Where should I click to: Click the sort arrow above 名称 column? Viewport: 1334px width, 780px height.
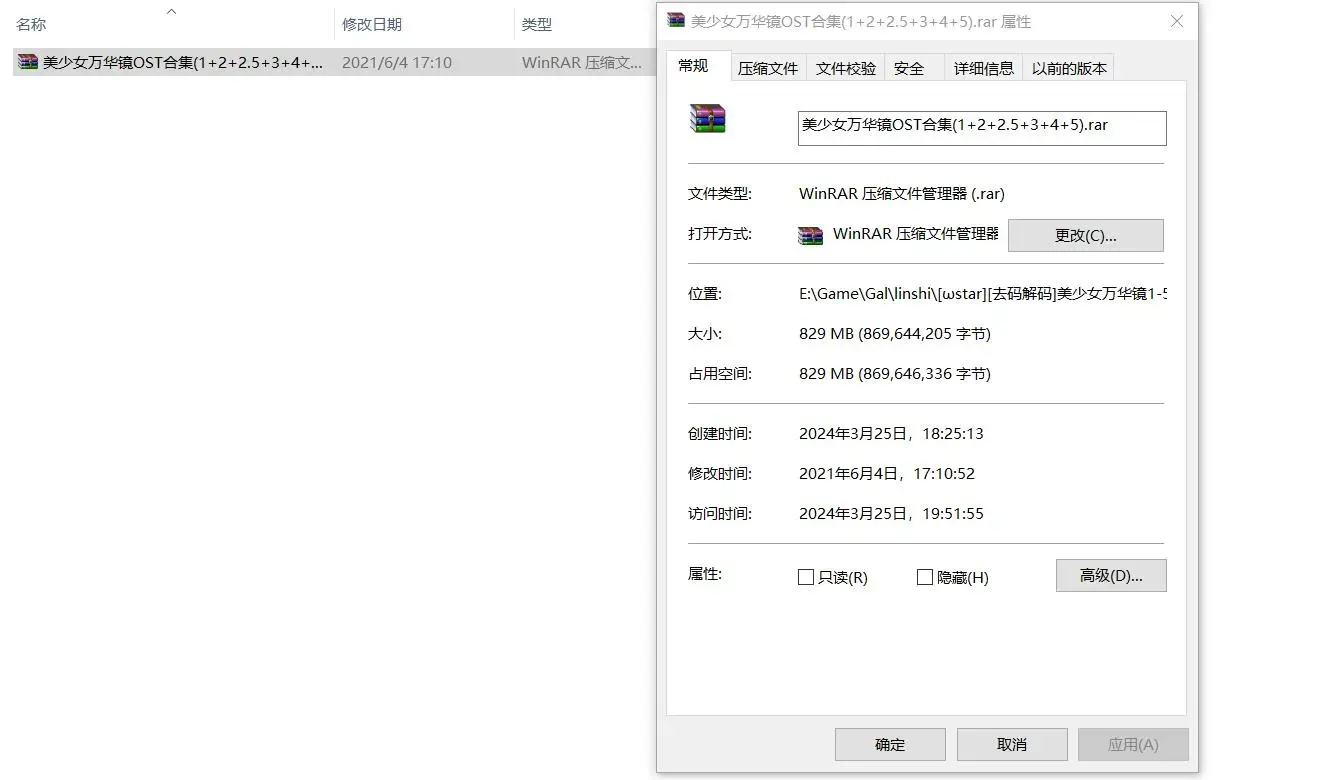[171, 11]
